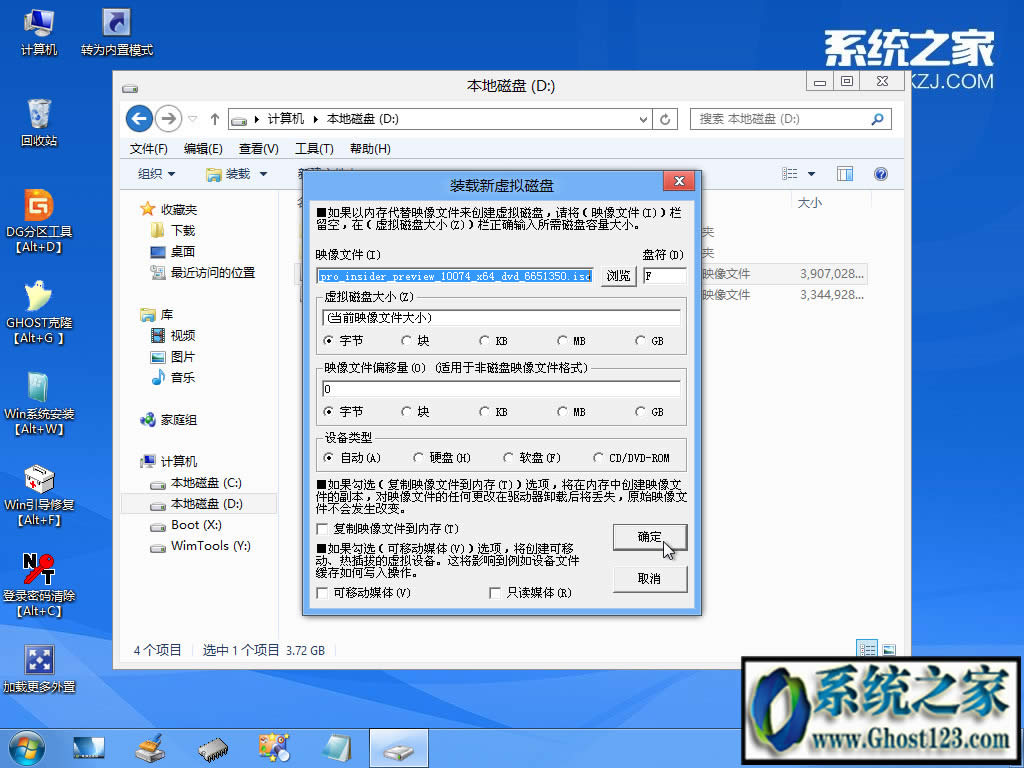Click the 浏览 button for image file
The height and width of the screenshot is (768, 1024).
tap(618, 276)
